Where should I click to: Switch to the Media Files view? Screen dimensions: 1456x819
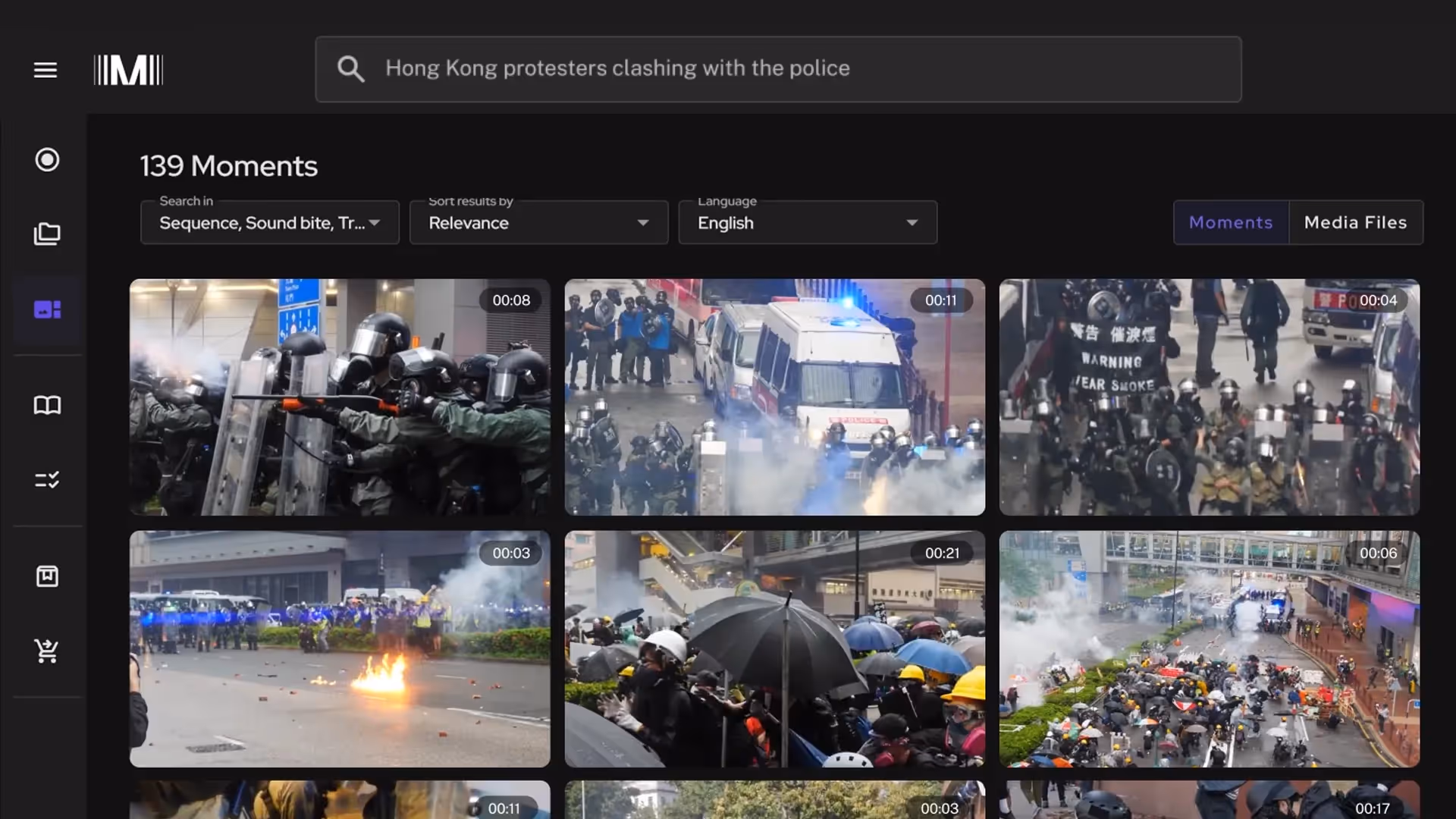tap(1355, 222)
